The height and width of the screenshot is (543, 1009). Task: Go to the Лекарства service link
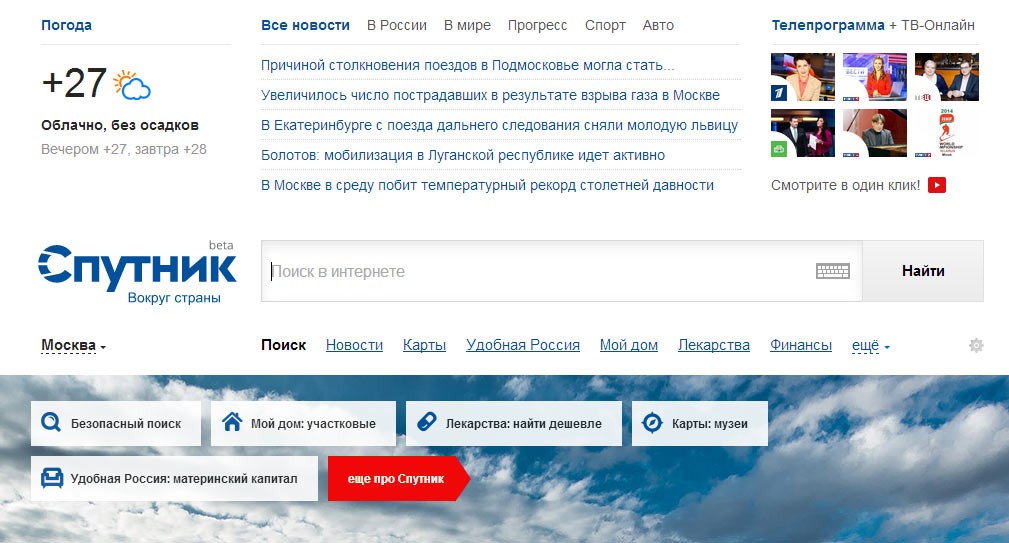coord(714,345)
